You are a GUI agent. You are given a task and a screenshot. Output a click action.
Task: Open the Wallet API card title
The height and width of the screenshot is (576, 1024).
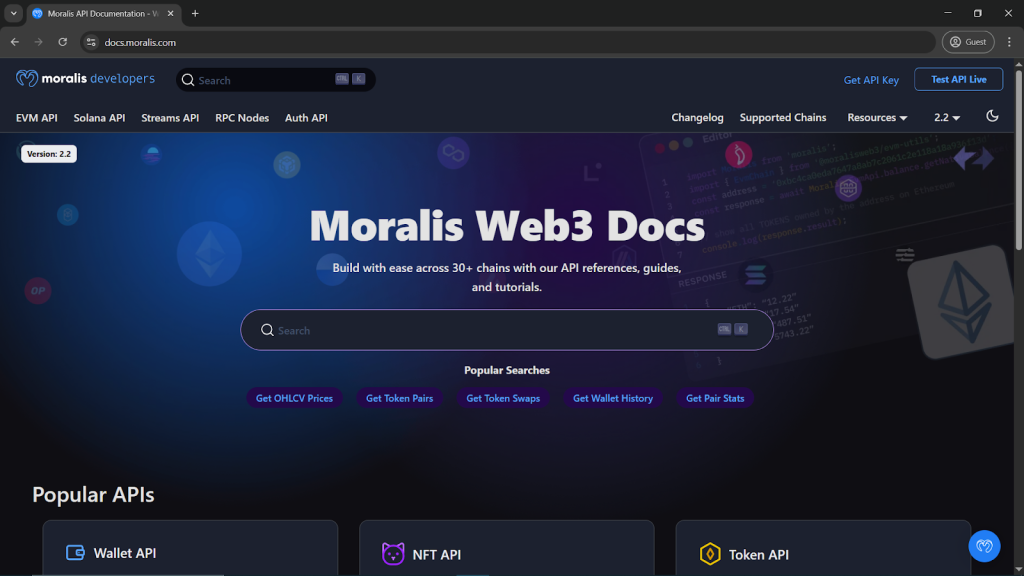tap(125, 552)
